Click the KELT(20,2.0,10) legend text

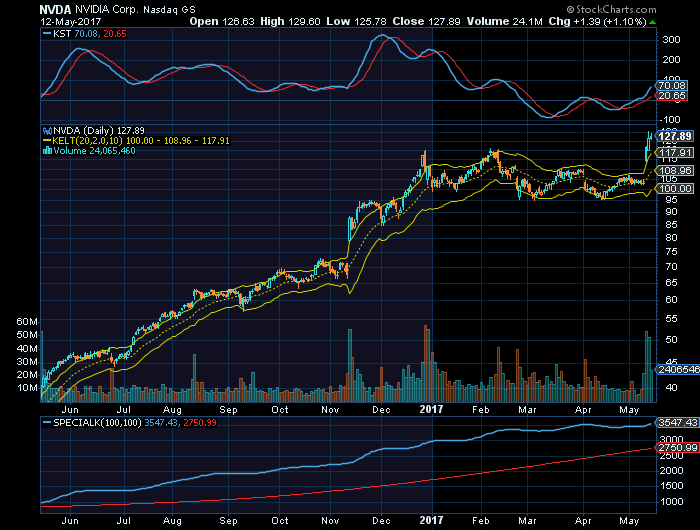(141, 141)
